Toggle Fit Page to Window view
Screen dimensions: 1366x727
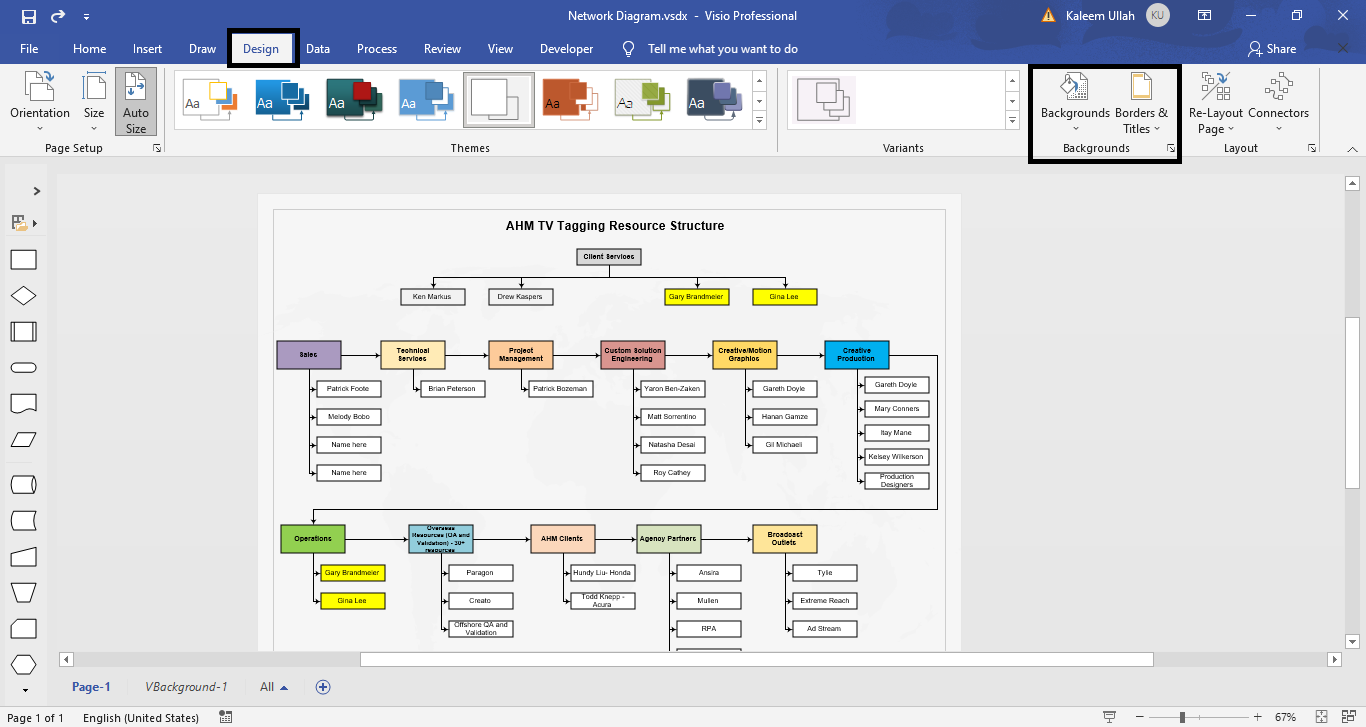click(1320, 717)
